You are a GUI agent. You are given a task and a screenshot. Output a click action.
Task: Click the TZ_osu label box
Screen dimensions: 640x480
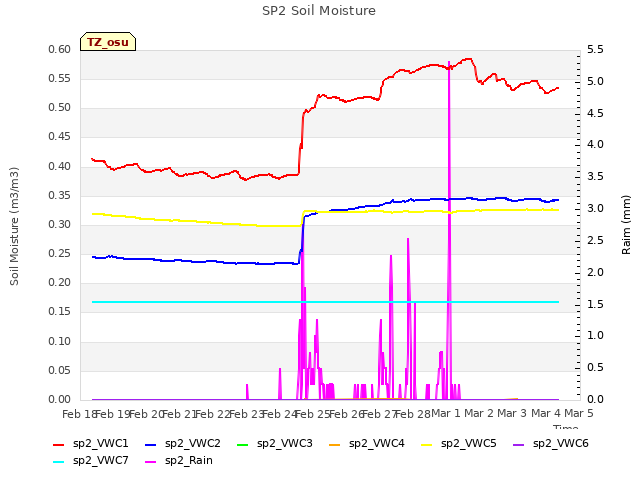click(108, 42)
